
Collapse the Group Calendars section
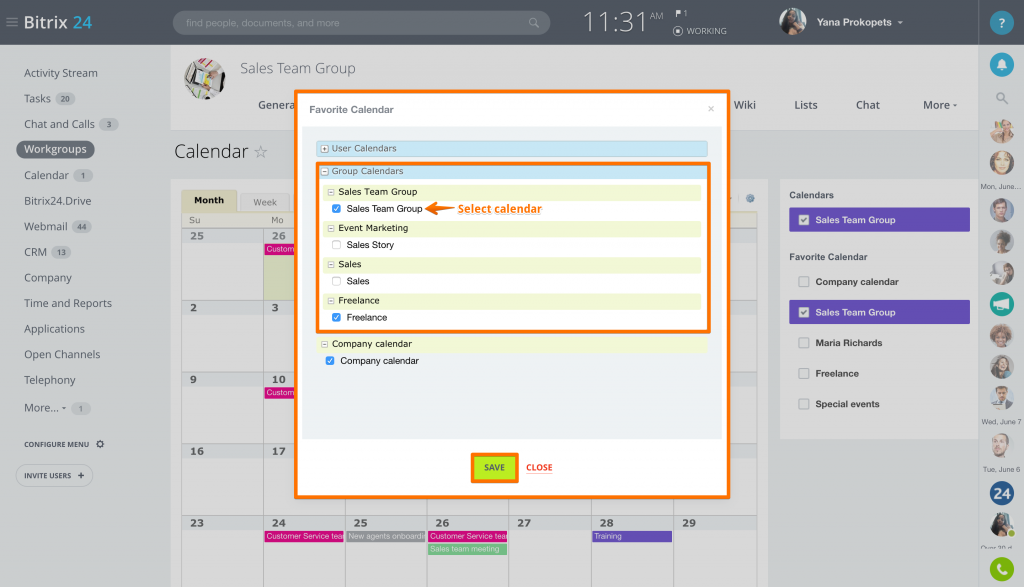pos(325,172)
